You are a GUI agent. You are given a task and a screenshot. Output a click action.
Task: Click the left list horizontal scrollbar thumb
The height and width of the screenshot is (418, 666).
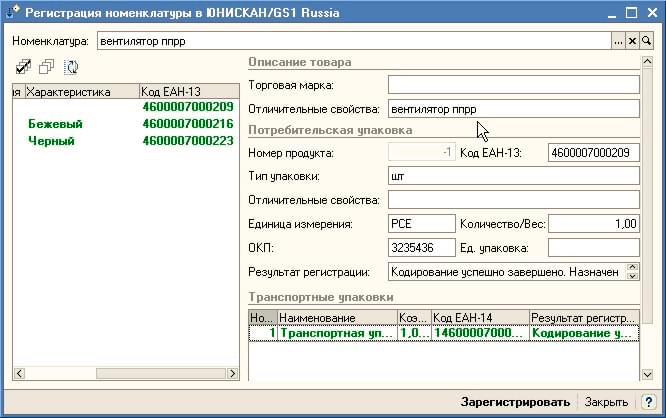(x=161, y=373)
